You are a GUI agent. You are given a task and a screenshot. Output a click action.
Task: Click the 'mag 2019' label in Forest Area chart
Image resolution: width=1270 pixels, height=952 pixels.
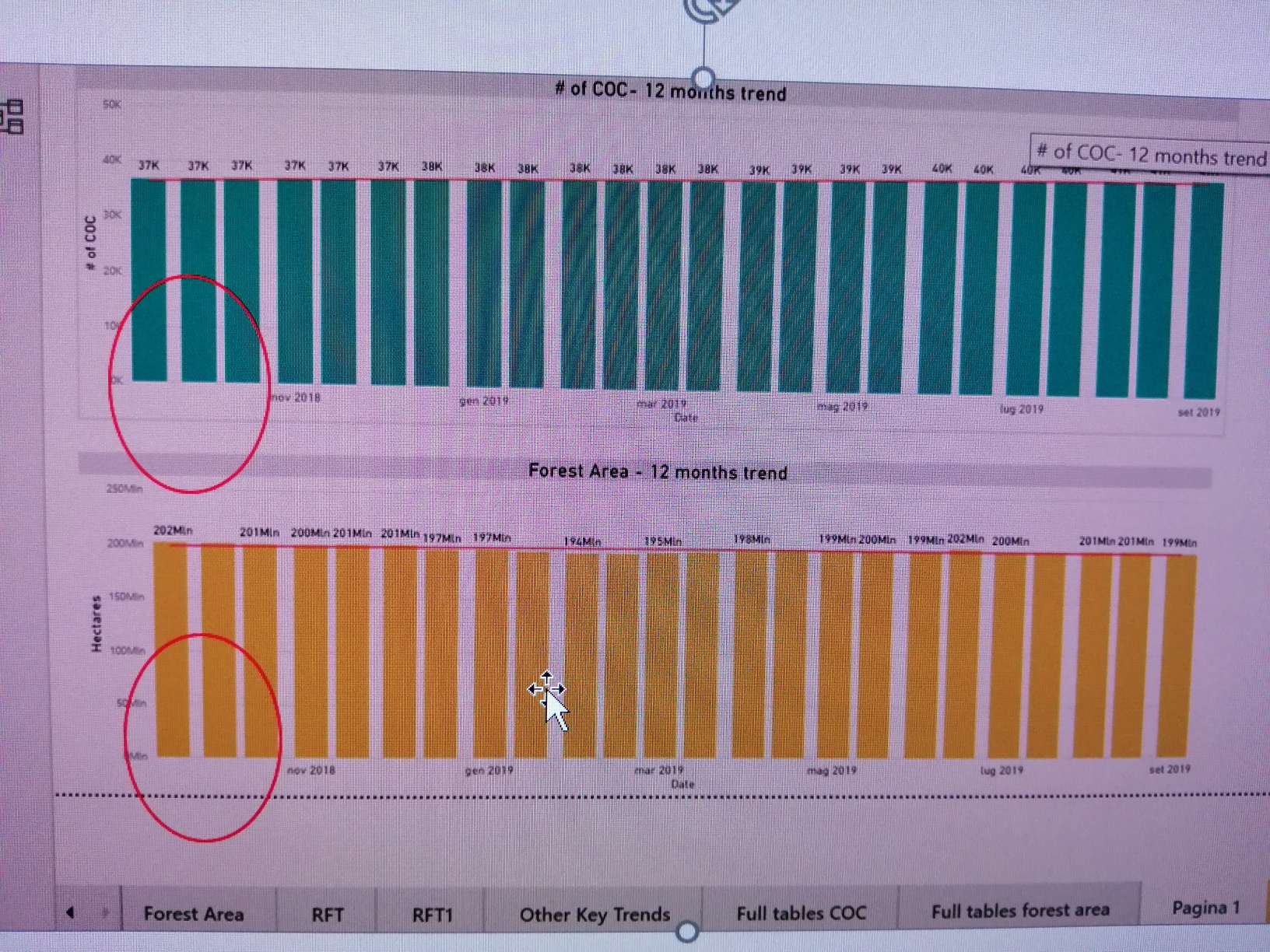pyautogui.click(x=831, y=770)
